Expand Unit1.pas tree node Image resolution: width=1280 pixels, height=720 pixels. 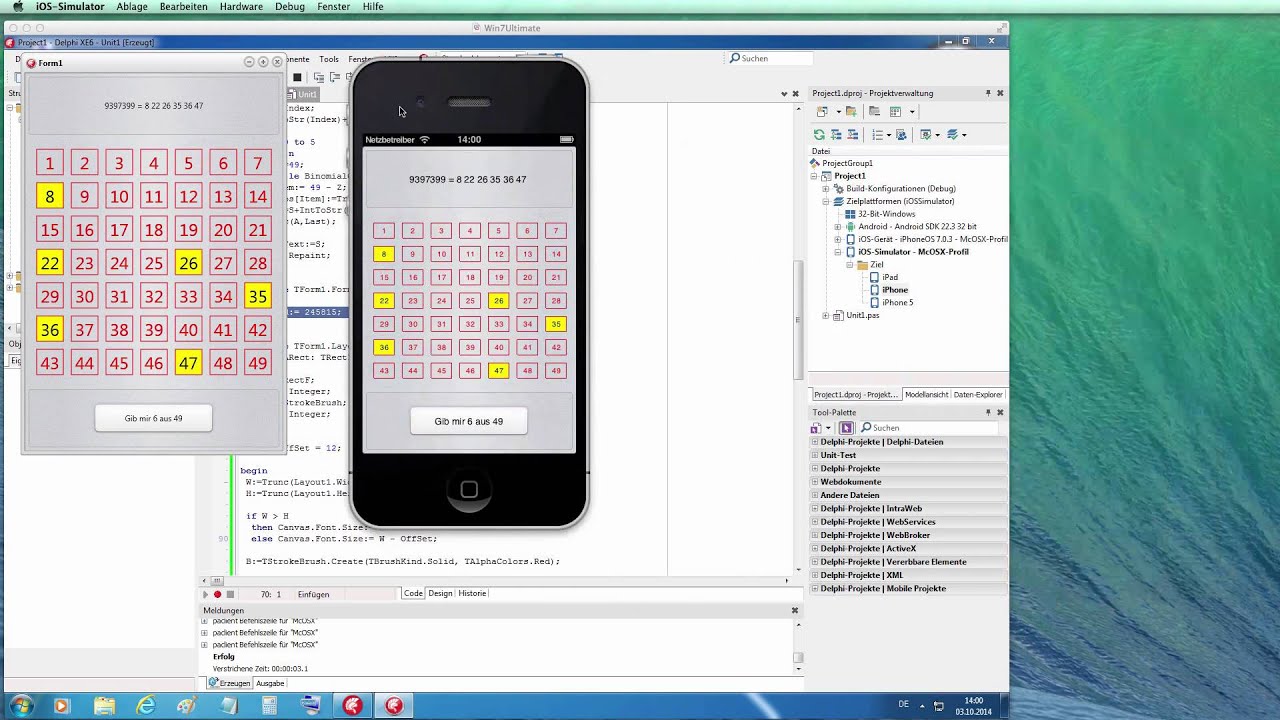(x=825, y=315)
